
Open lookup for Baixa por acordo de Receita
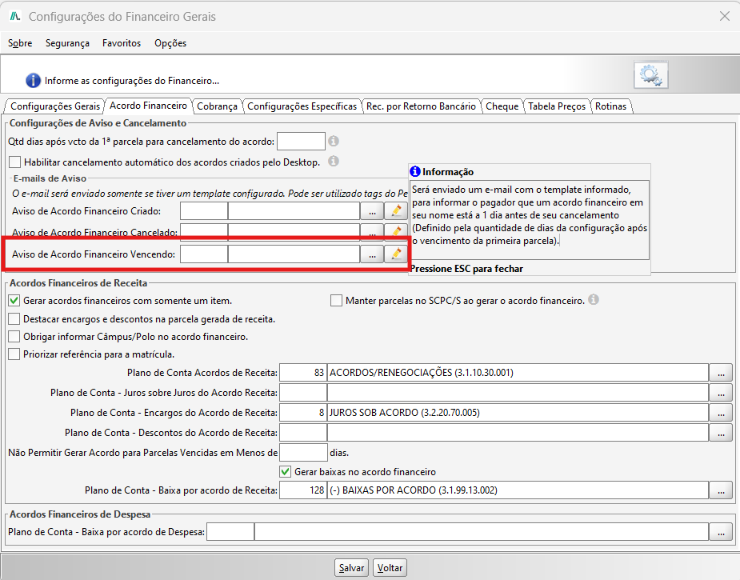tap(721, 490)
